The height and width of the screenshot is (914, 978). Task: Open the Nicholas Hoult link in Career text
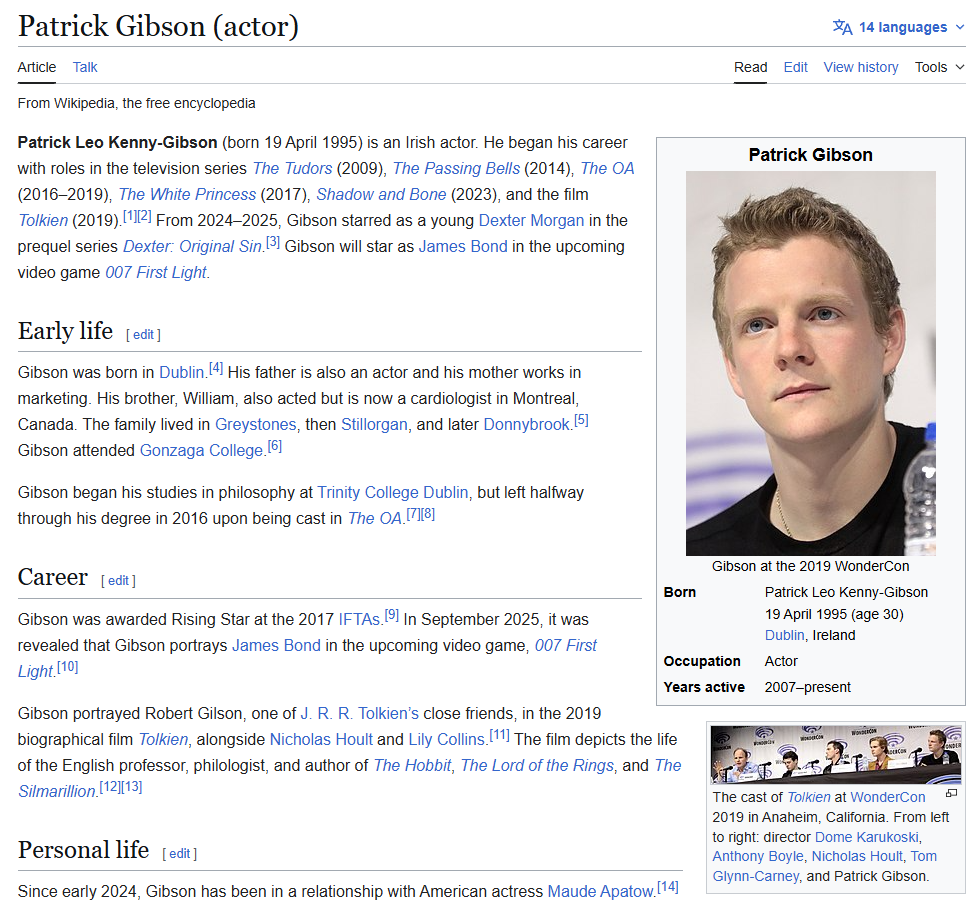(x=321, y=740)
